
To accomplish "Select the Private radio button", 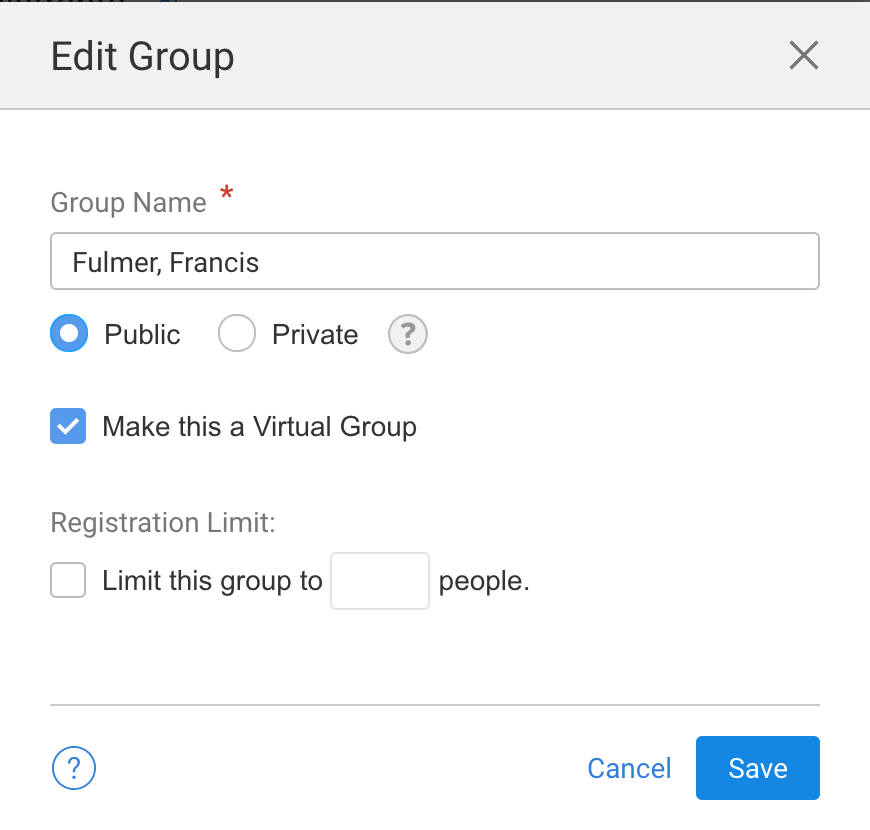I will [237, 334].
